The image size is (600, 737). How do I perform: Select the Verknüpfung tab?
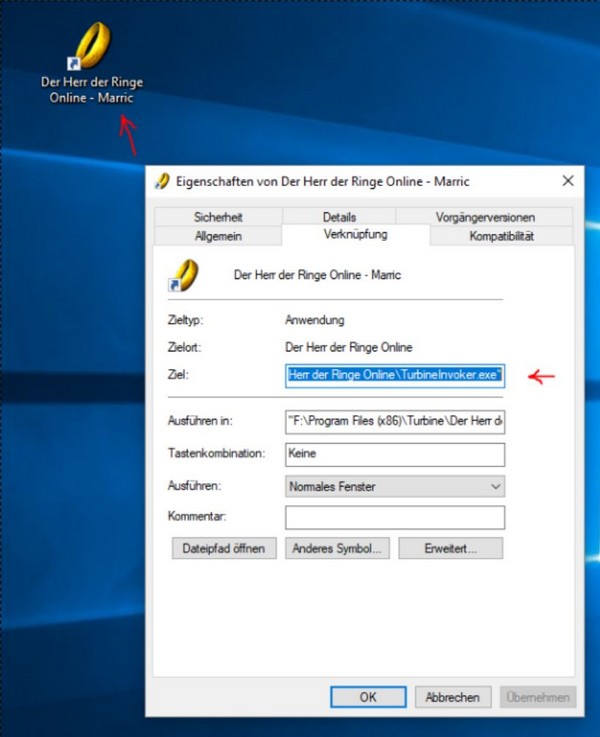coord(356,234)
